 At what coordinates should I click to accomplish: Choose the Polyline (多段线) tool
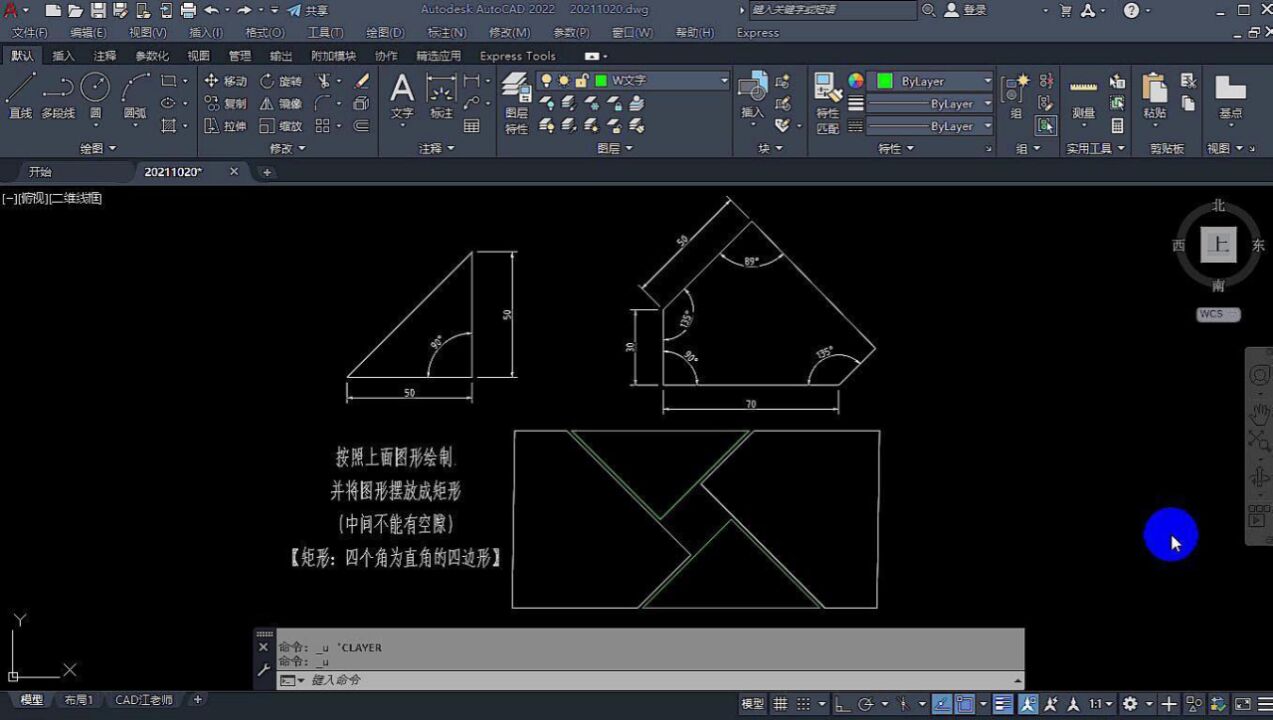pyautogui.click(x=58, y=96)
